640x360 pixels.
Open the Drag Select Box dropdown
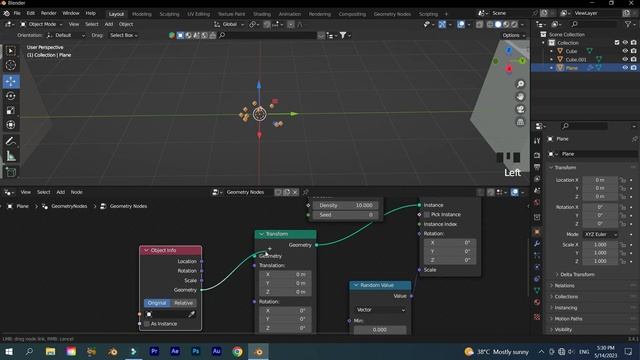124,36
